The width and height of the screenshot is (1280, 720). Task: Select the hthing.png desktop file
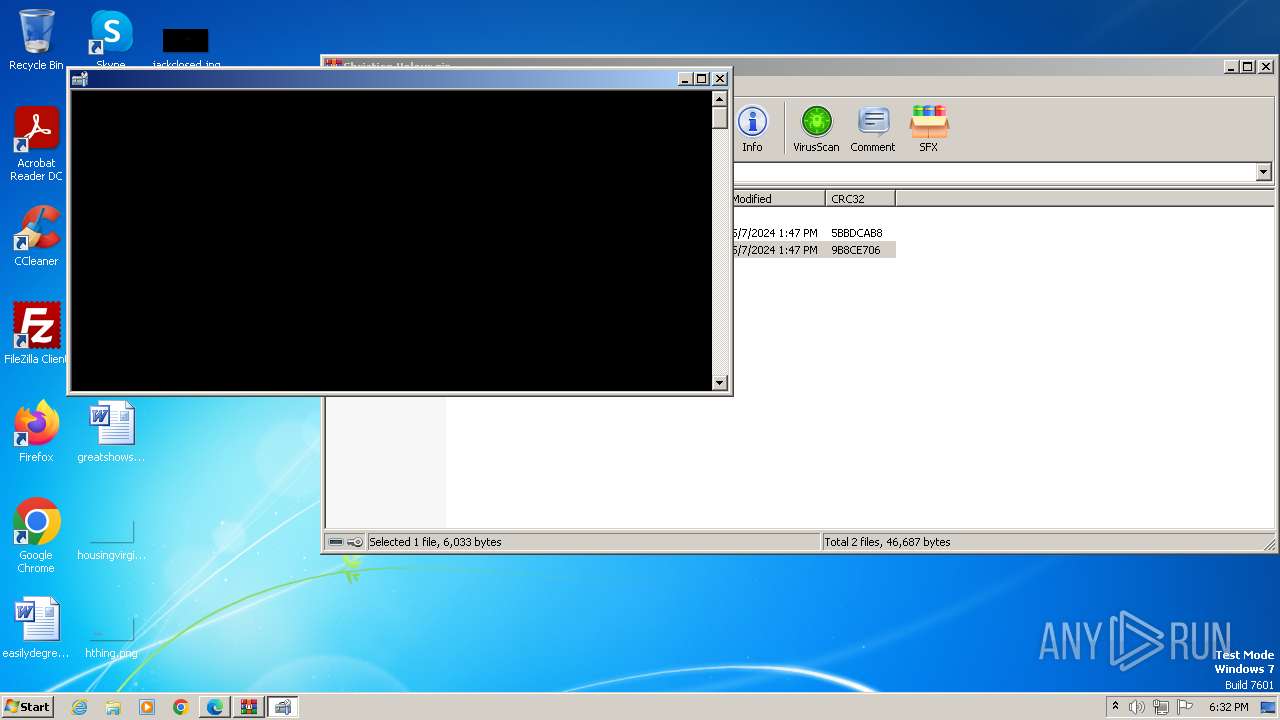coord(111,638)
